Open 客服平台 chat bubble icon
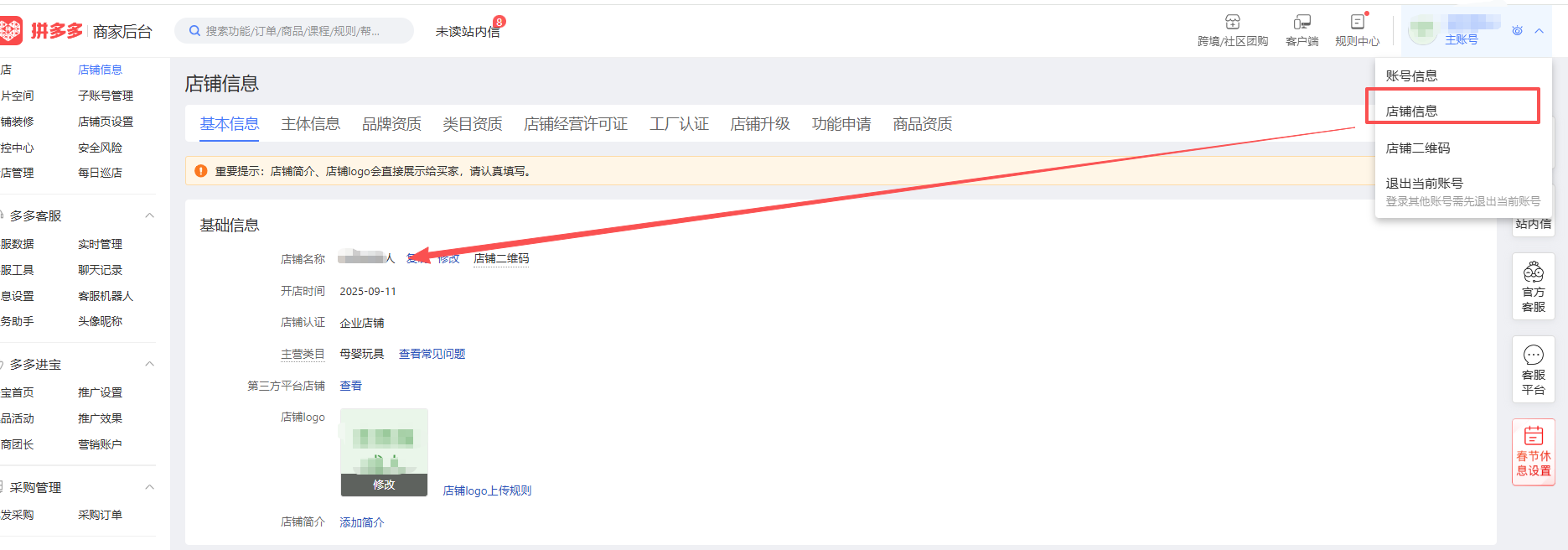This screenshot has width=1568, height=550. [1533, 355]
